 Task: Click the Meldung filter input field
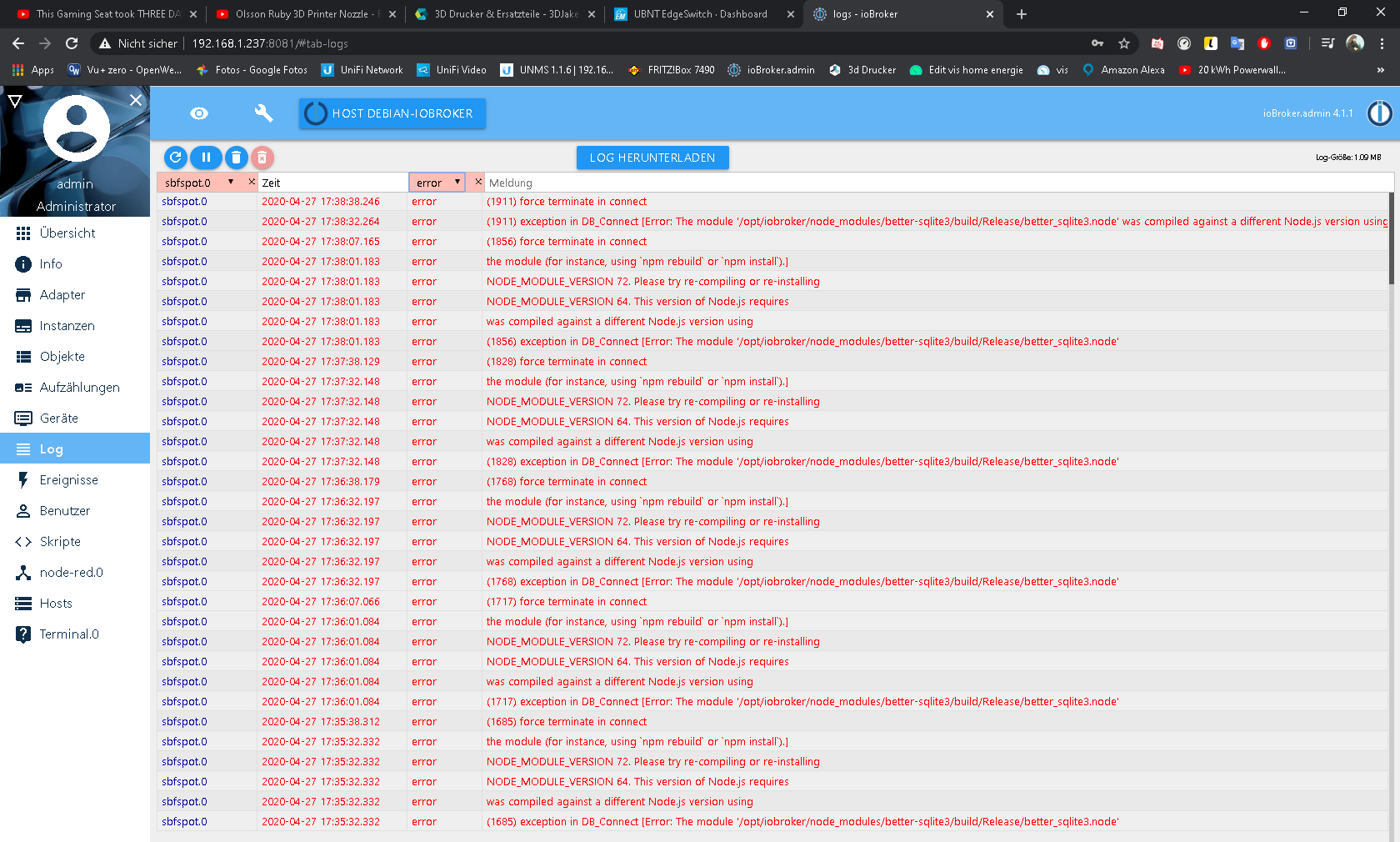tap(937, 183)
